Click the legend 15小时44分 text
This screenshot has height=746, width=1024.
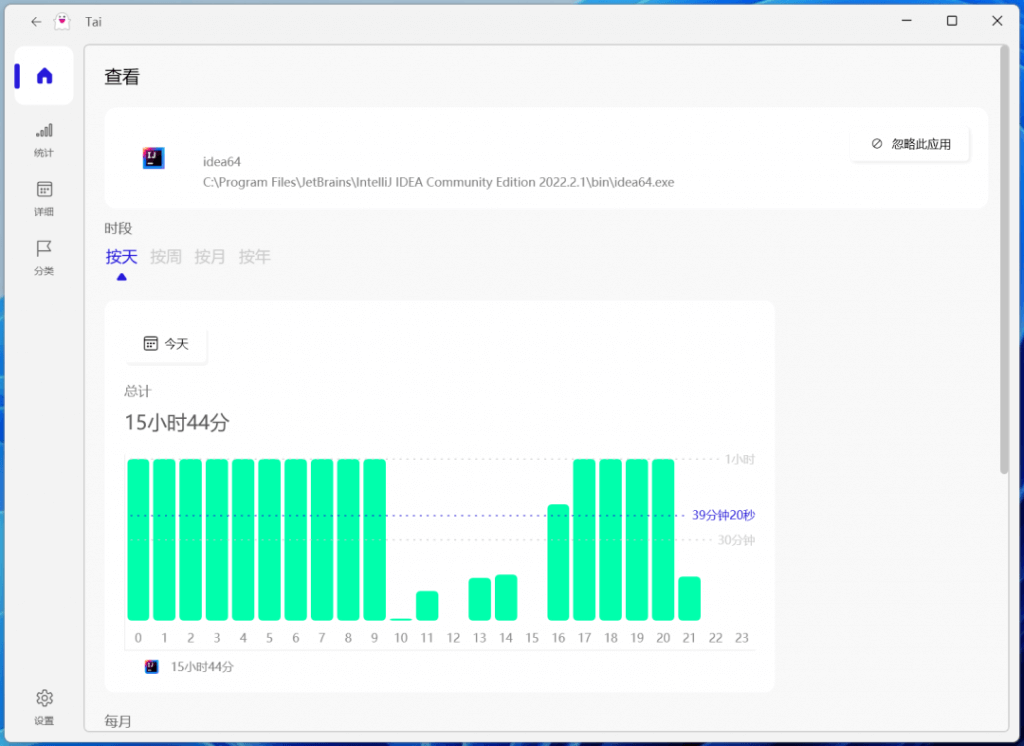(202, 667)
